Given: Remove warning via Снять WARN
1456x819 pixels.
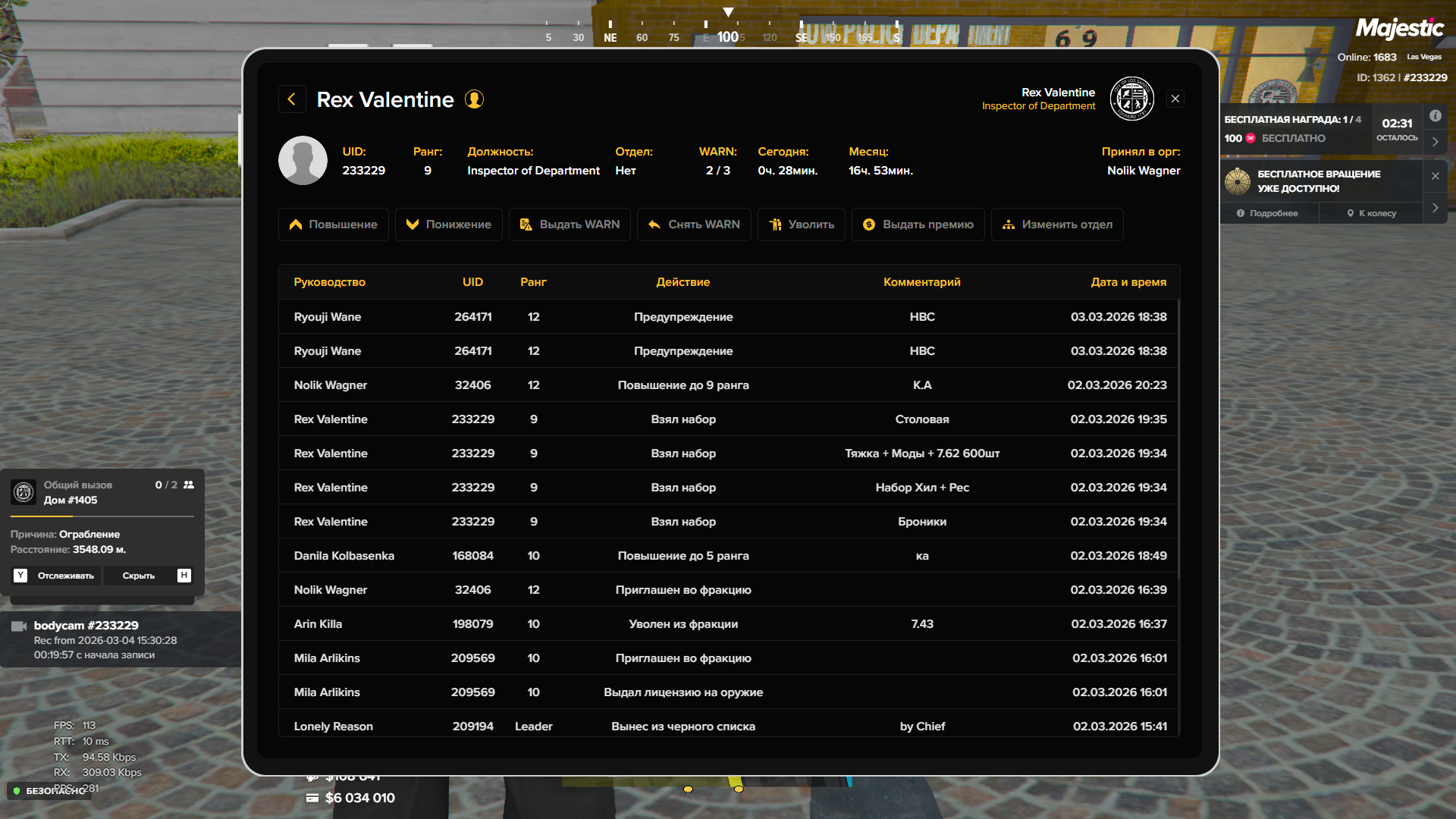Looking at the screenshot, I should point(694,224).
